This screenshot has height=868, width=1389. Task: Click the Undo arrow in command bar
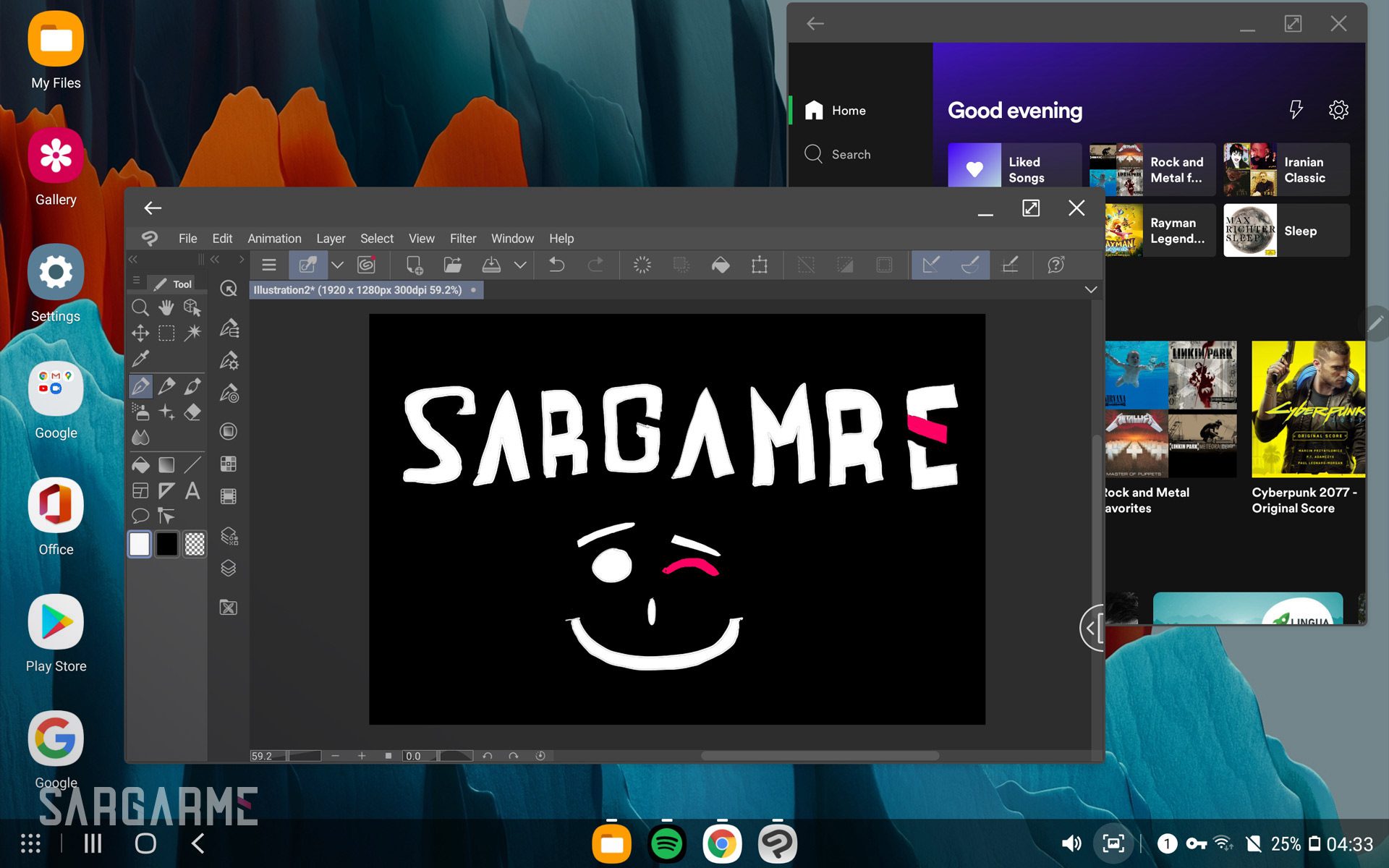coord(556,265)
